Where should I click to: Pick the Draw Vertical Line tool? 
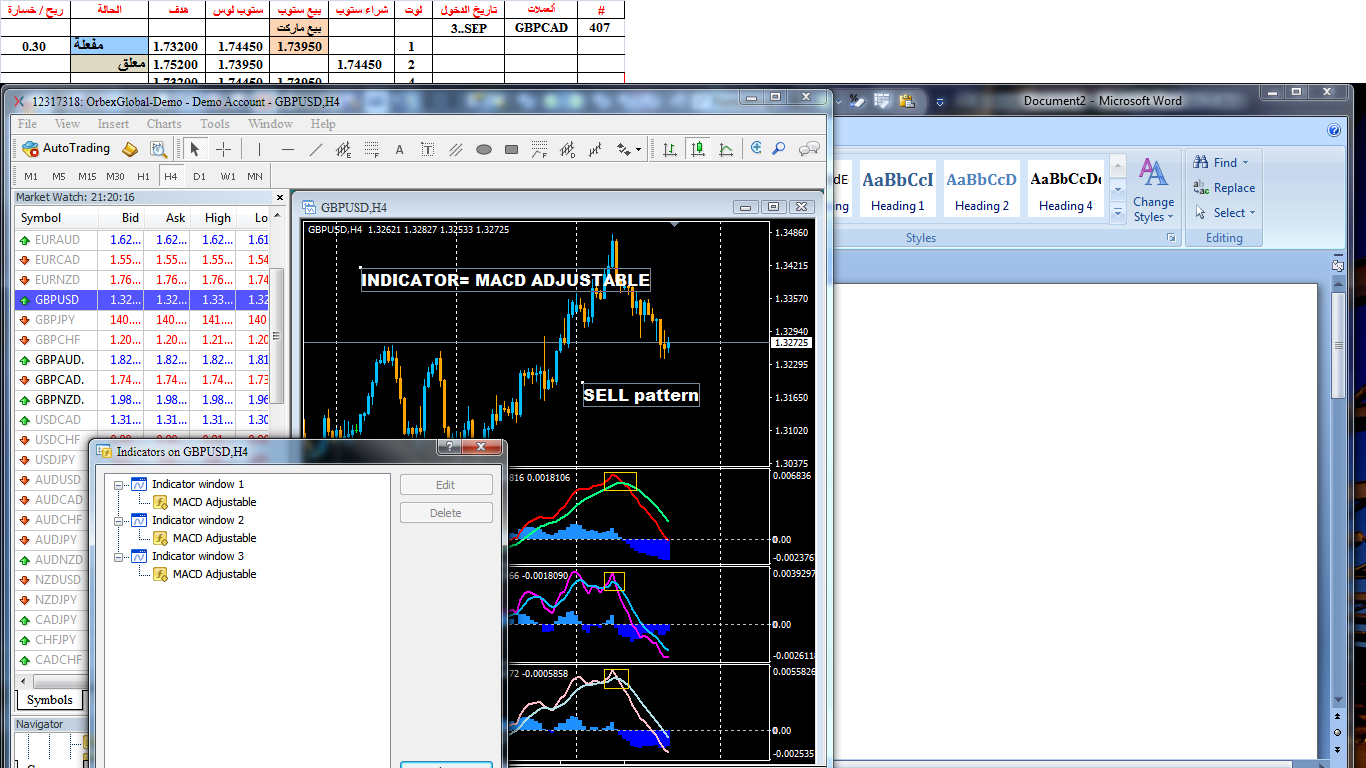(259, 149)
